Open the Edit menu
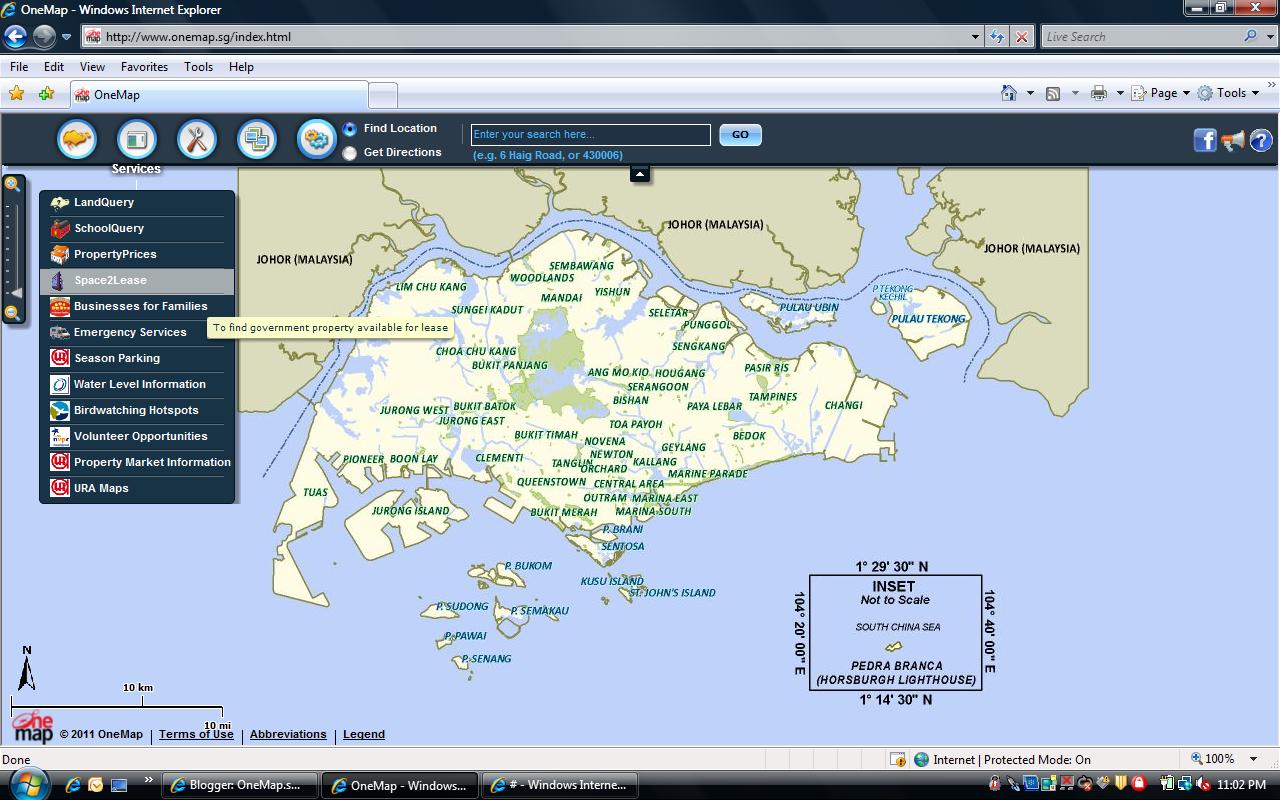The height and width of the screenshot is (800, 1280). [54, 67]
